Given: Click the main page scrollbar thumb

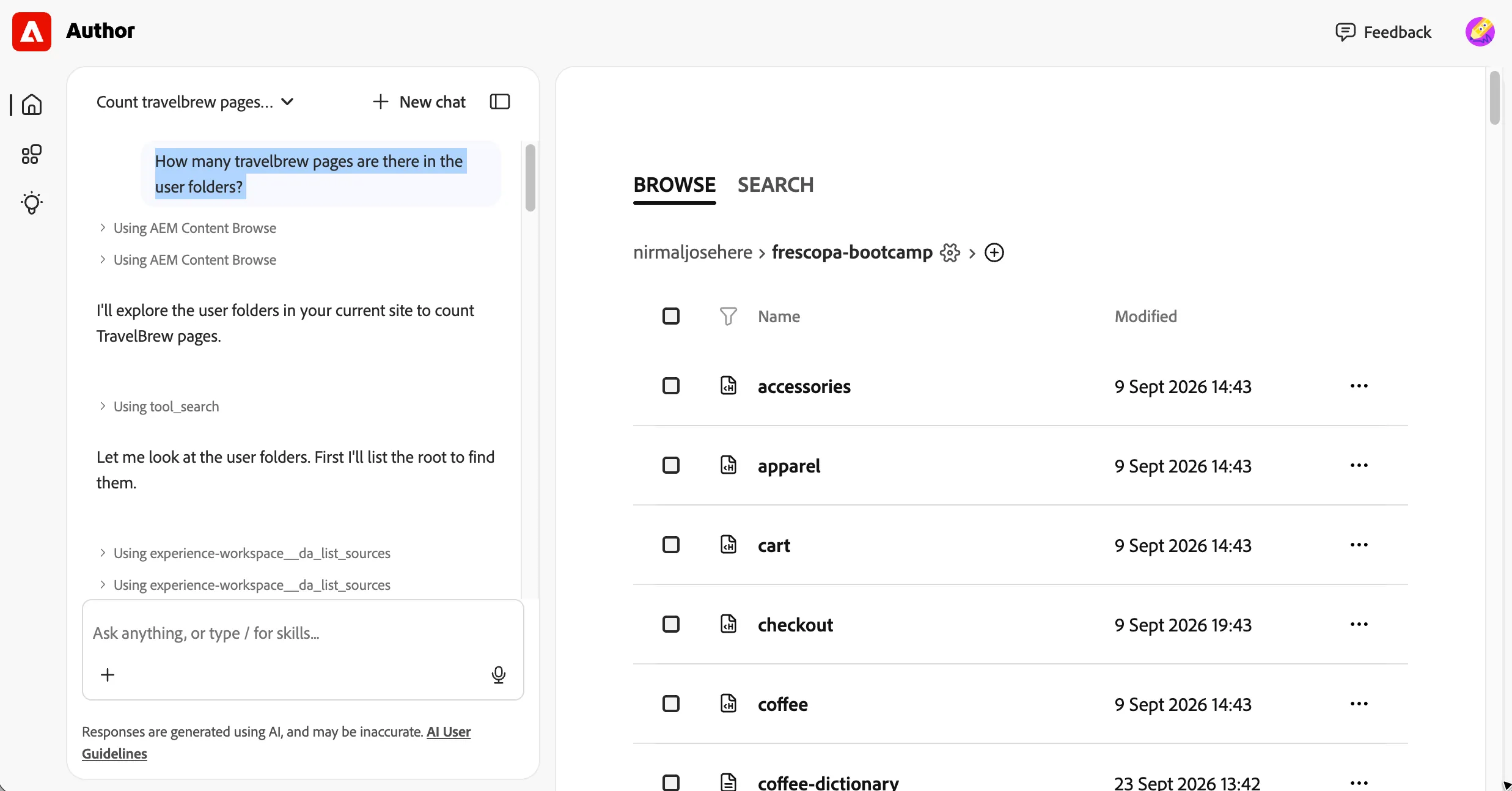Looking at the screenshot, I should pyautogui.click(x=1495, y=98).
